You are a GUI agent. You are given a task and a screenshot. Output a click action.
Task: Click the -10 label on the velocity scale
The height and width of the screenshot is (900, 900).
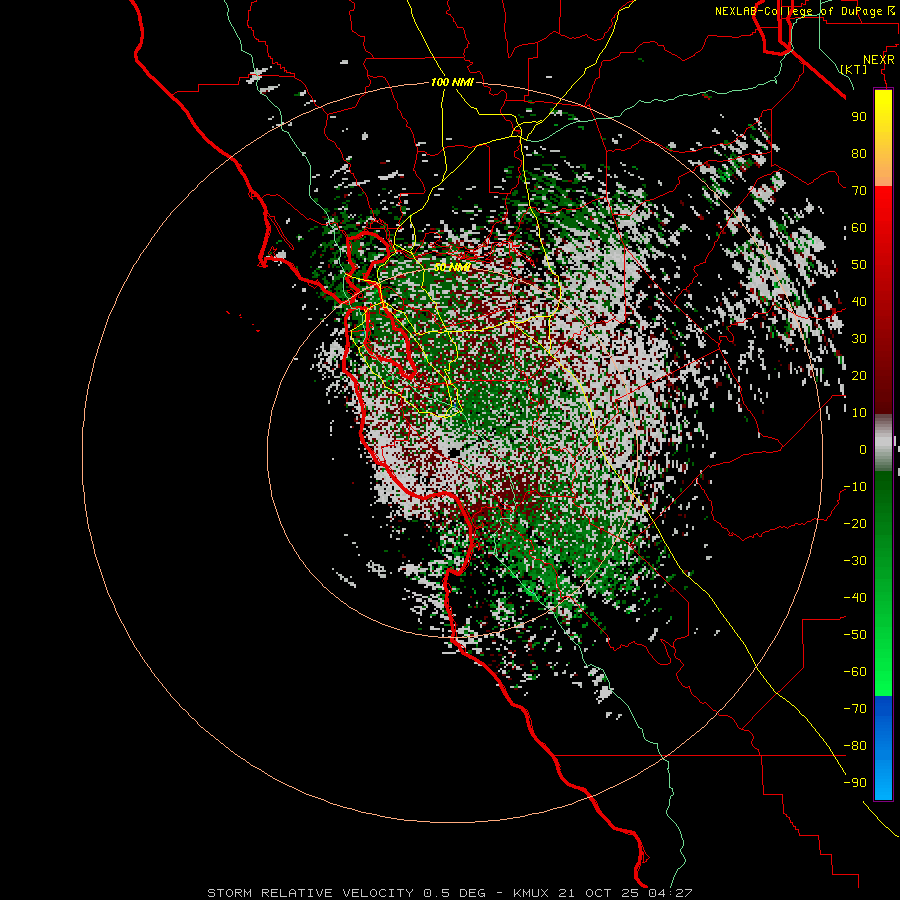click(855, 487)
